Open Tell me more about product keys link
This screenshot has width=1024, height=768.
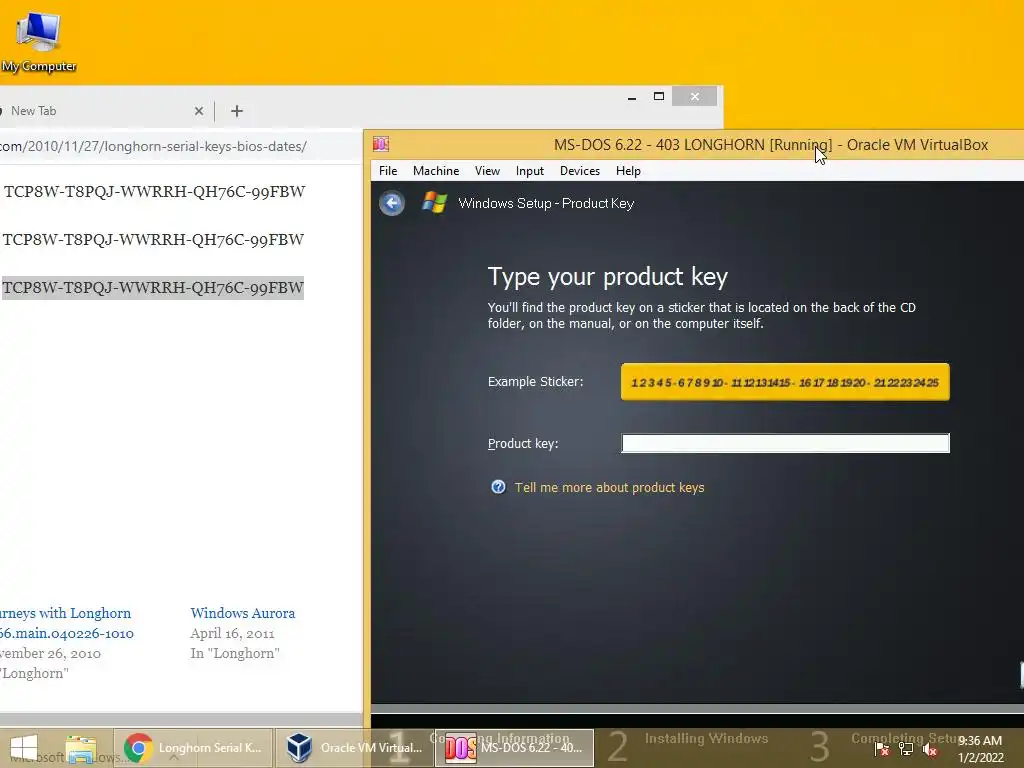coord(609,487)
